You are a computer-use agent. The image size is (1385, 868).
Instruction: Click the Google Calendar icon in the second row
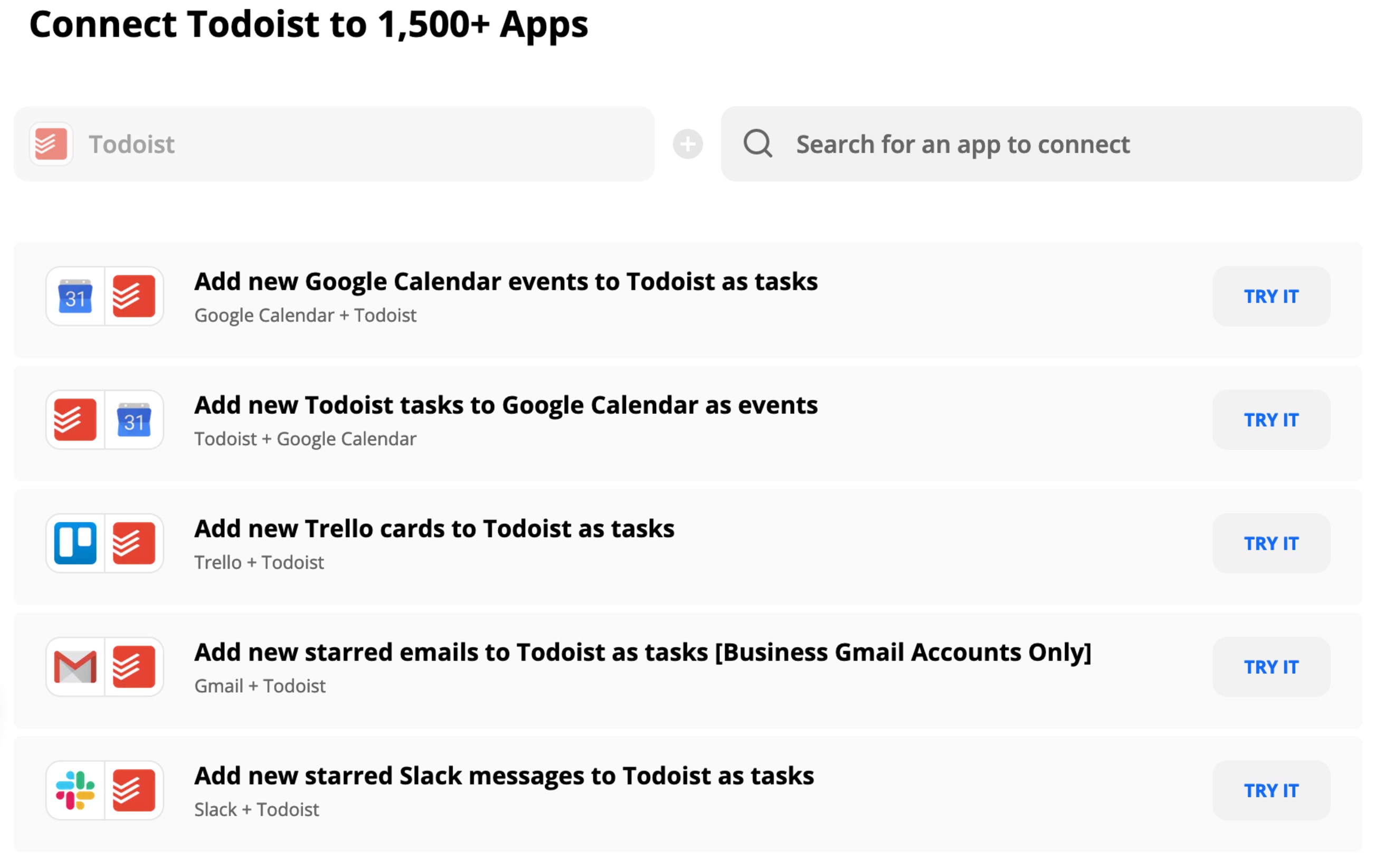click(134, 419)
